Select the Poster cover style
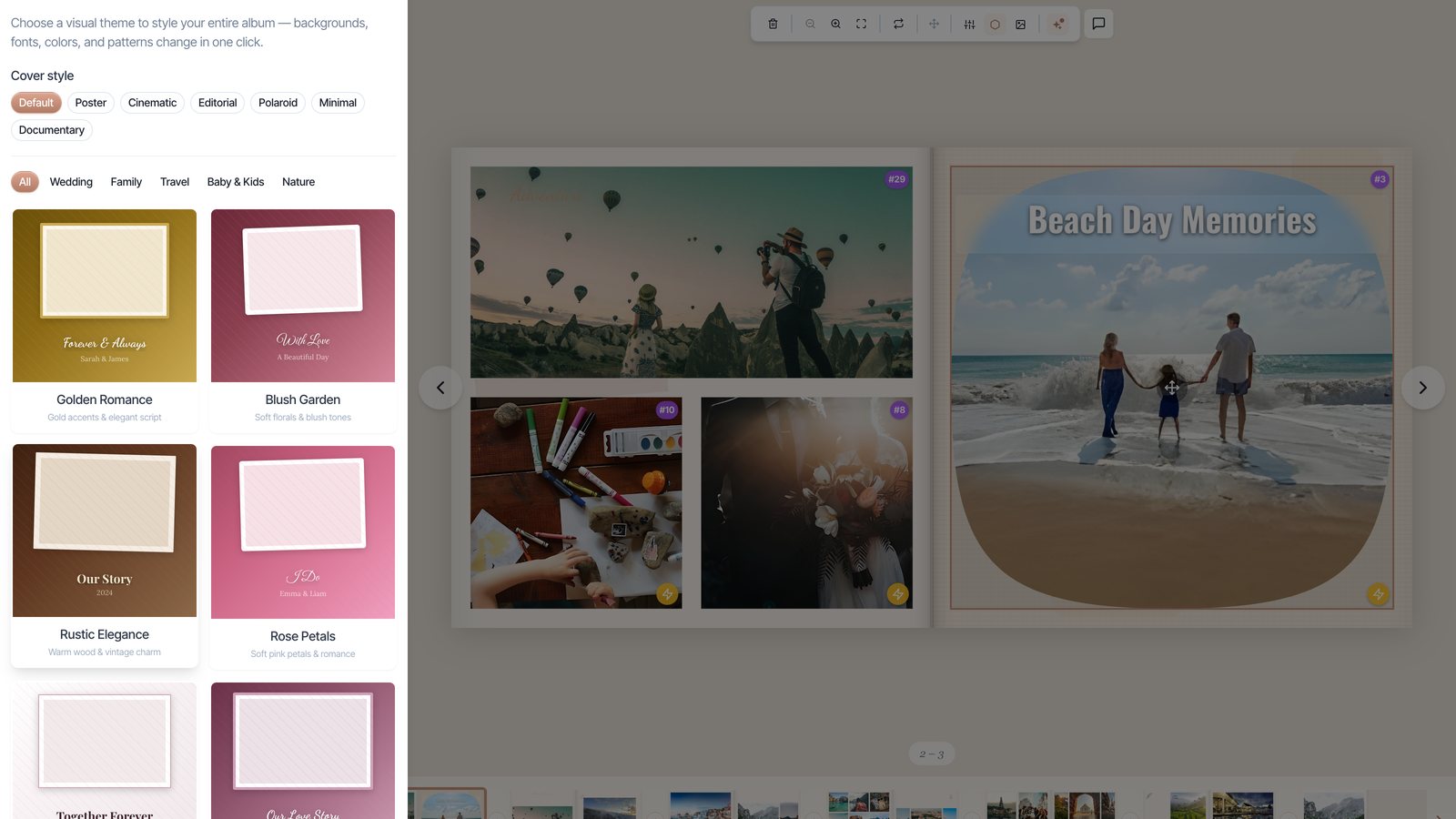This screenshot has height=819, width=1456. 91,103
